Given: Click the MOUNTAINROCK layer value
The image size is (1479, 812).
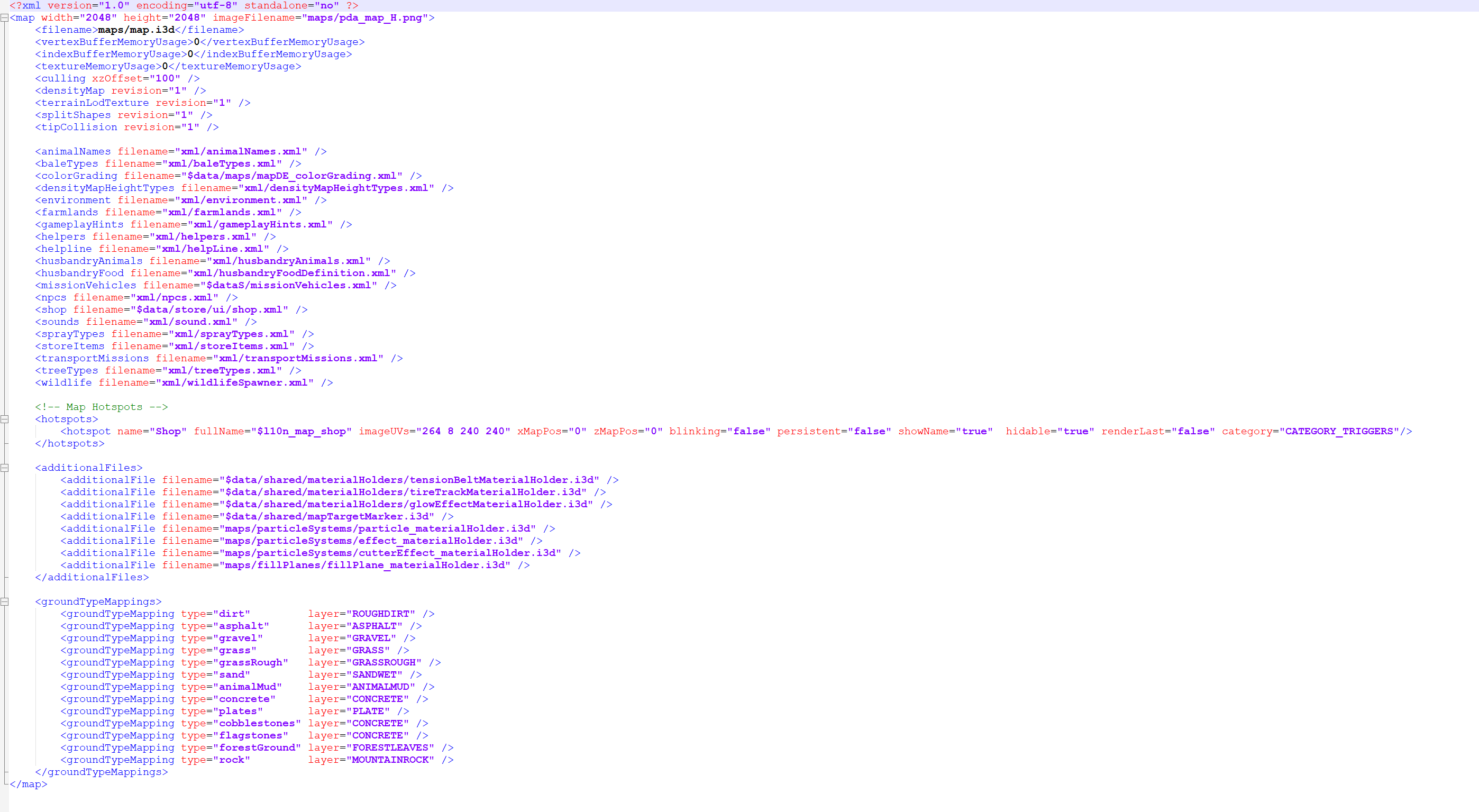Looking at the screenshot, I should tap(390, 760).
